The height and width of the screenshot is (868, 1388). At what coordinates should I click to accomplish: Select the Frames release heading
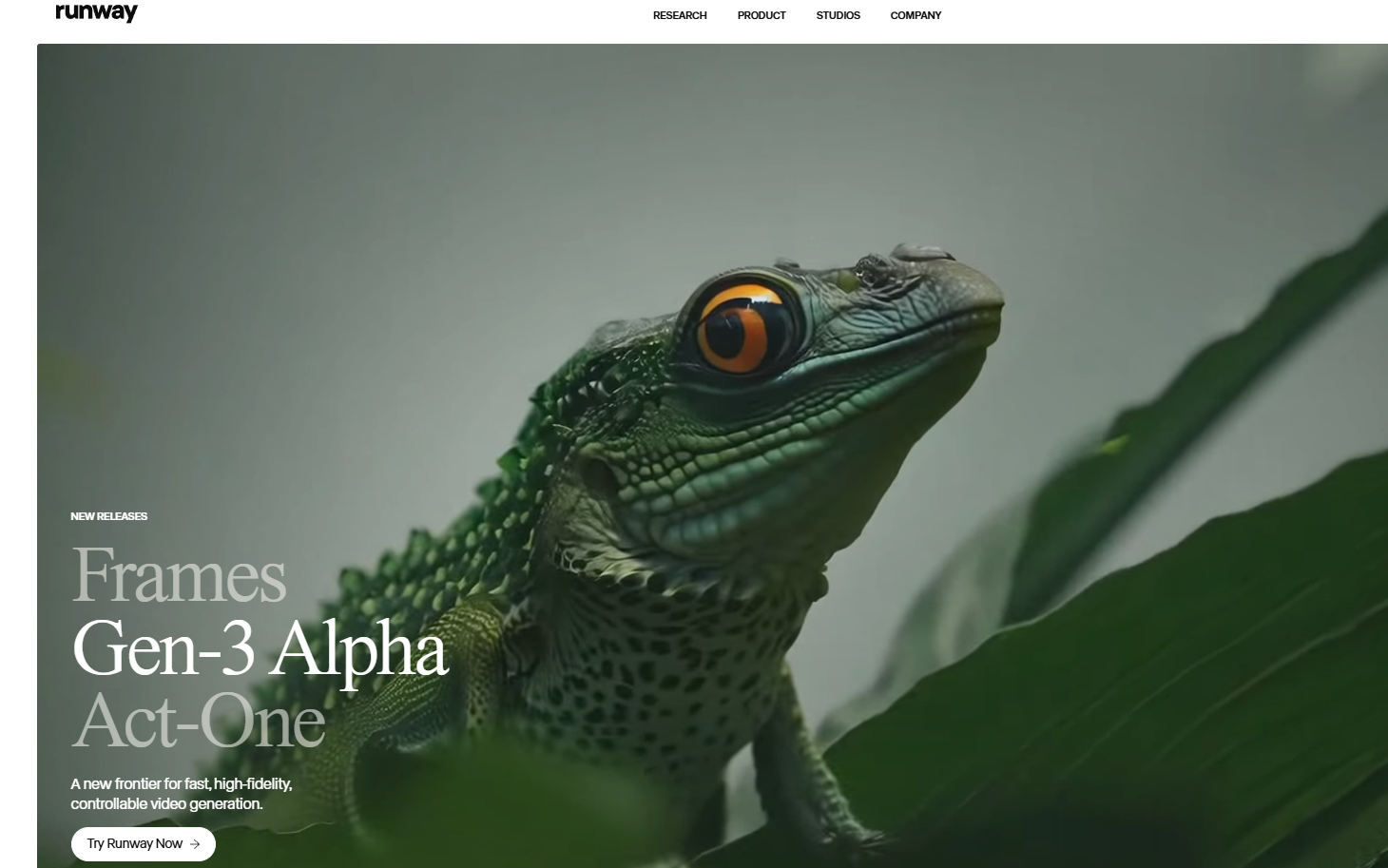tap(179, 575)
